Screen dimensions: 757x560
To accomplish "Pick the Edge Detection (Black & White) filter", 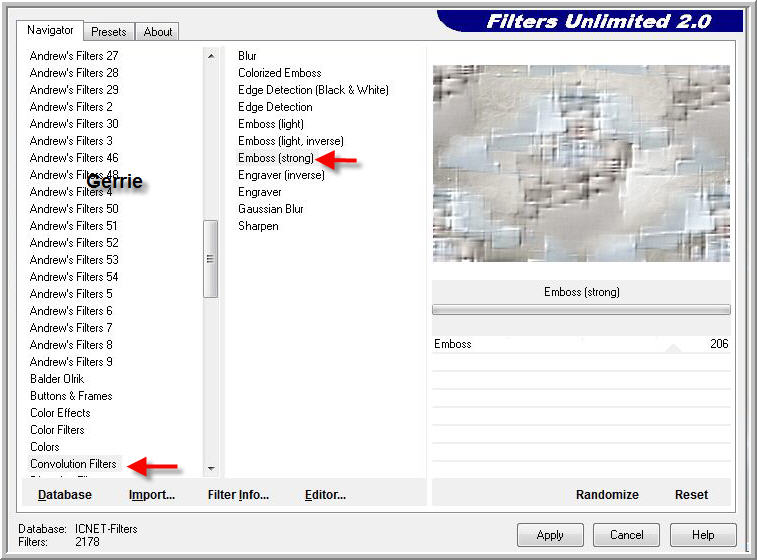I will click(x=313, y=90).
